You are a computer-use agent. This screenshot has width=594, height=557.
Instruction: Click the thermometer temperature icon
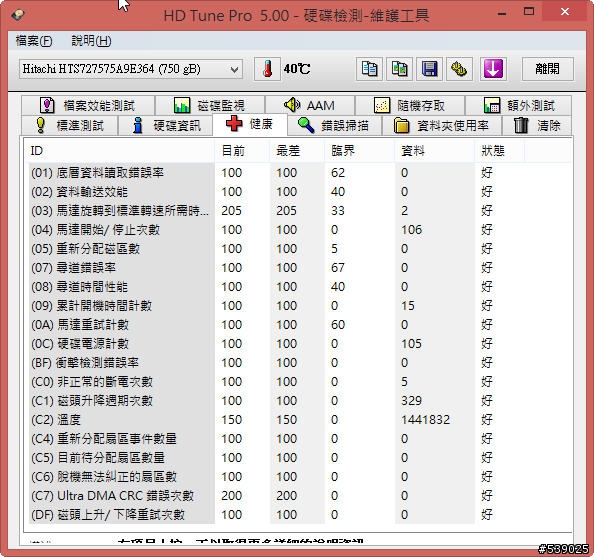coord(267,69)
